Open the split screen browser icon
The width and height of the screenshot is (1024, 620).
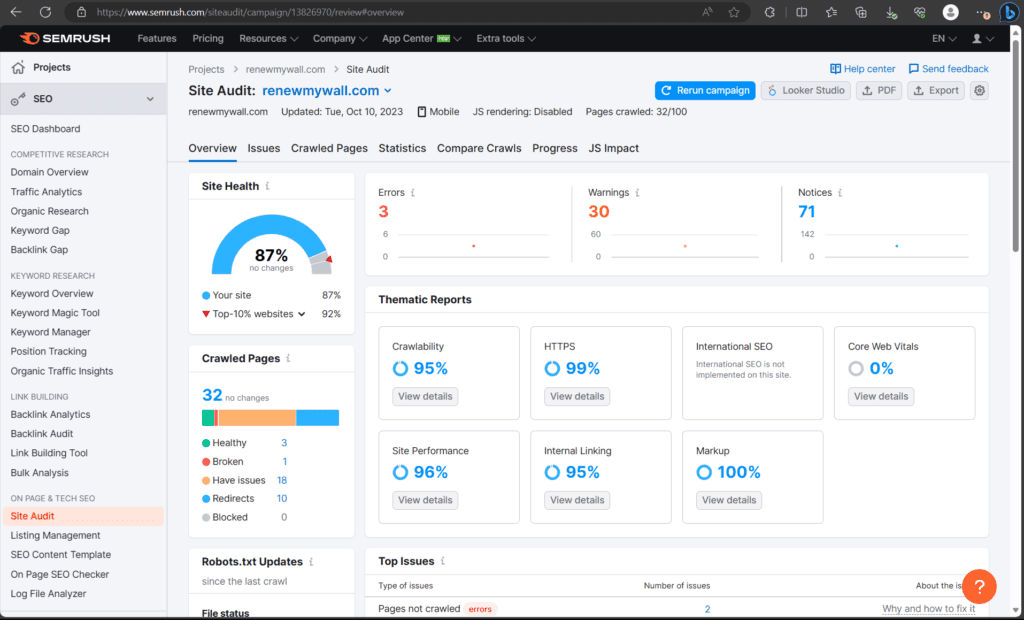(x=801, y=12)
